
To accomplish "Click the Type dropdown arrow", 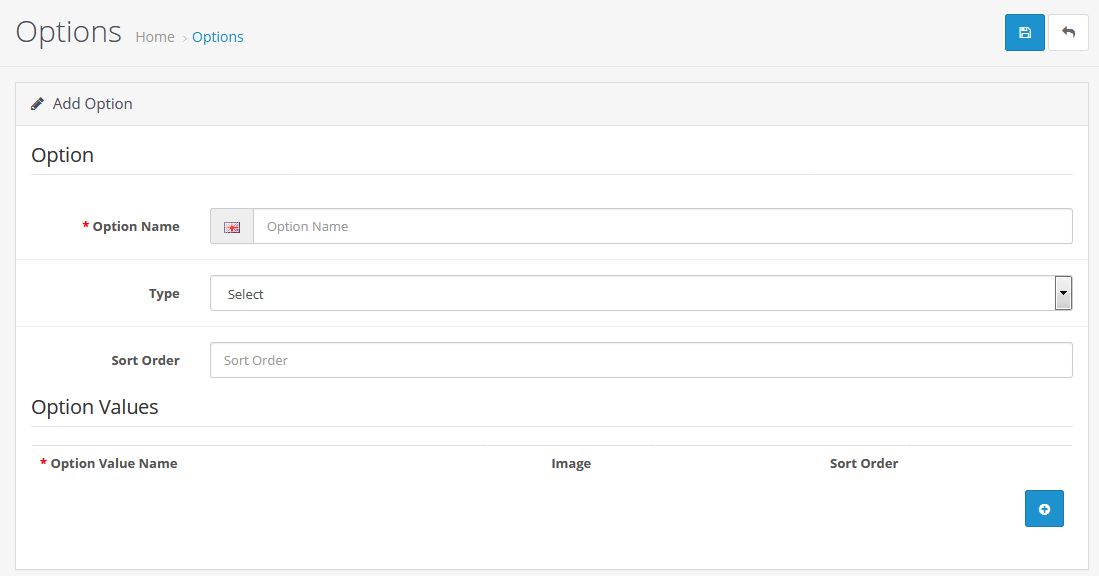I will (1063, 294).
